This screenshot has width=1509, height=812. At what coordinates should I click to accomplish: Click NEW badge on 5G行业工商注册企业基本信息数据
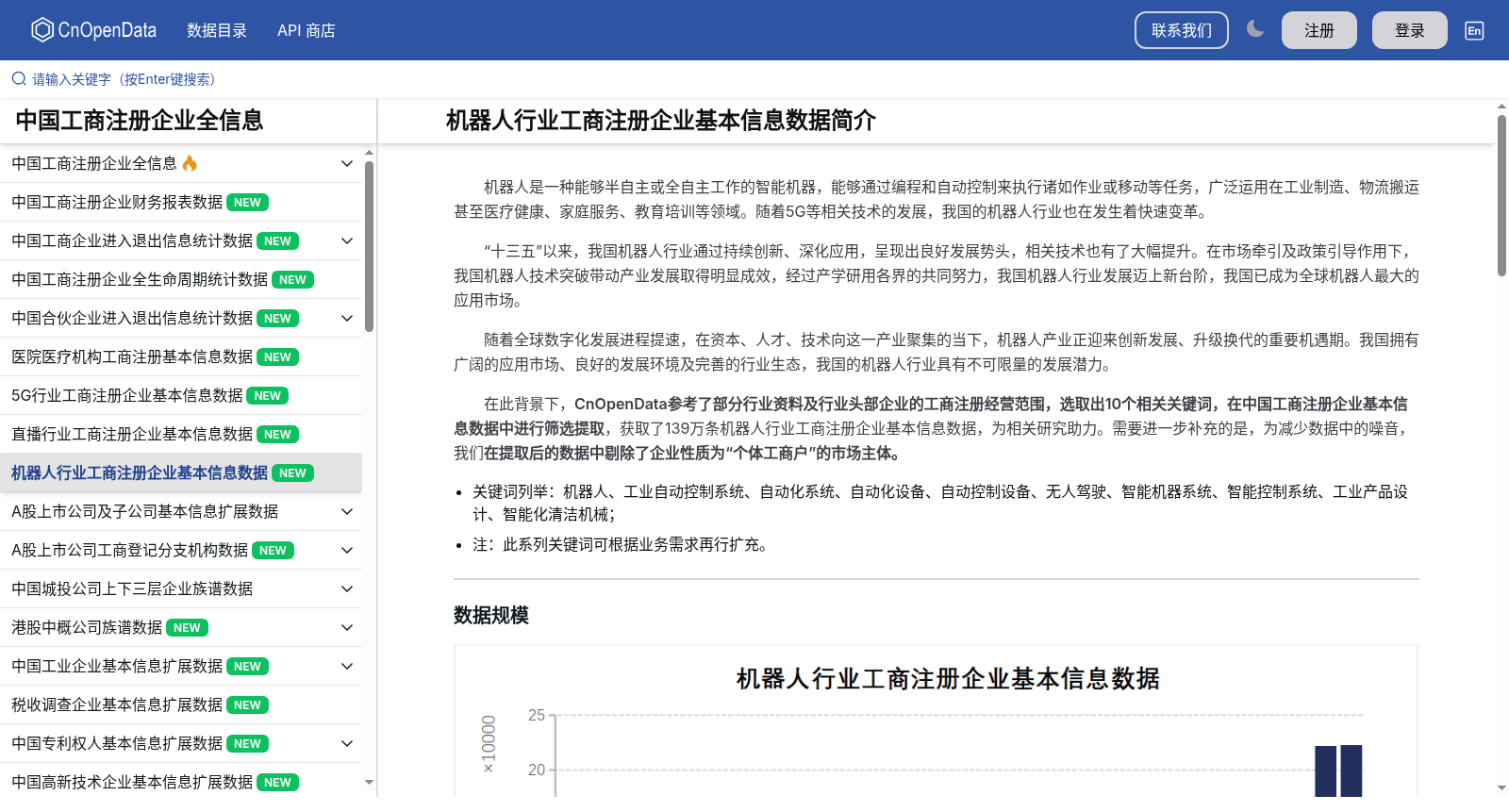tap(267, 396)
